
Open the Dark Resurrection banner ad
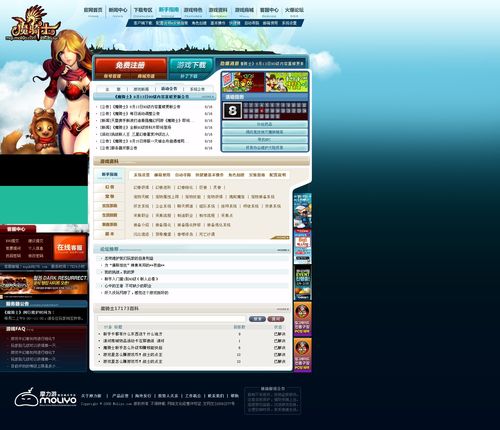[x=44, y=284]
